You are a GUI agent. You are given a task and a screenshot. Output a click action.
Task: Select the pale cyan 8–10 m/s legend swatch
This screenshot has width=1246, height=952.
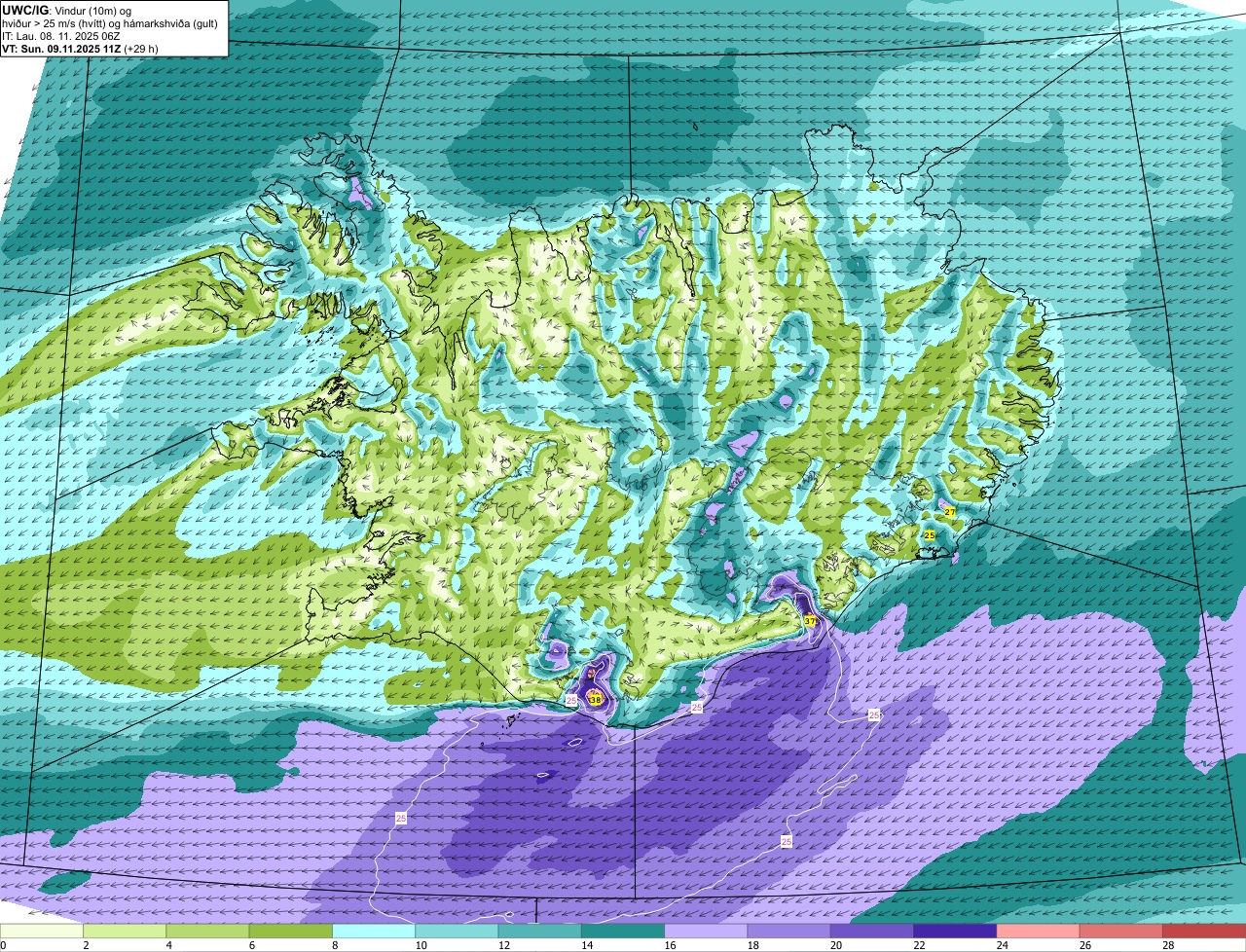374,931
